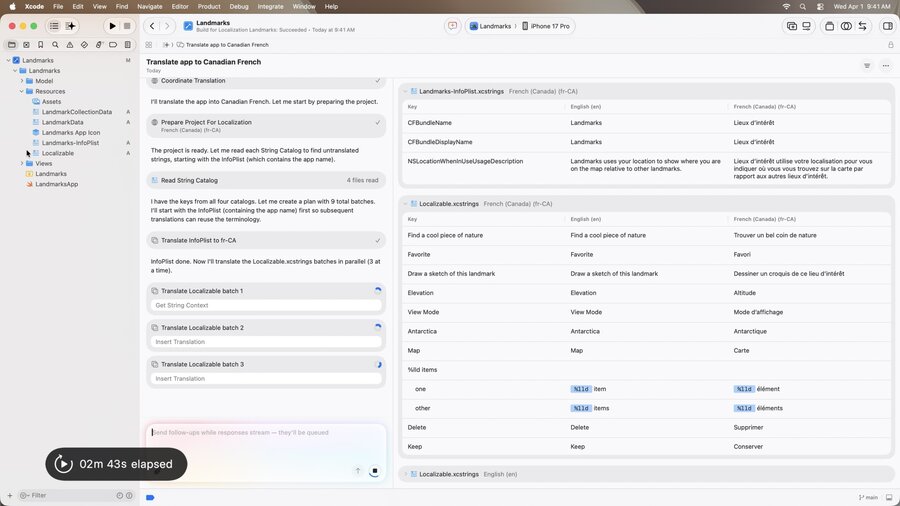The width and height of the screenshot is (900, 506).
Task: Collapse Localizable.xcstrings French table
Action: (405, 204)
